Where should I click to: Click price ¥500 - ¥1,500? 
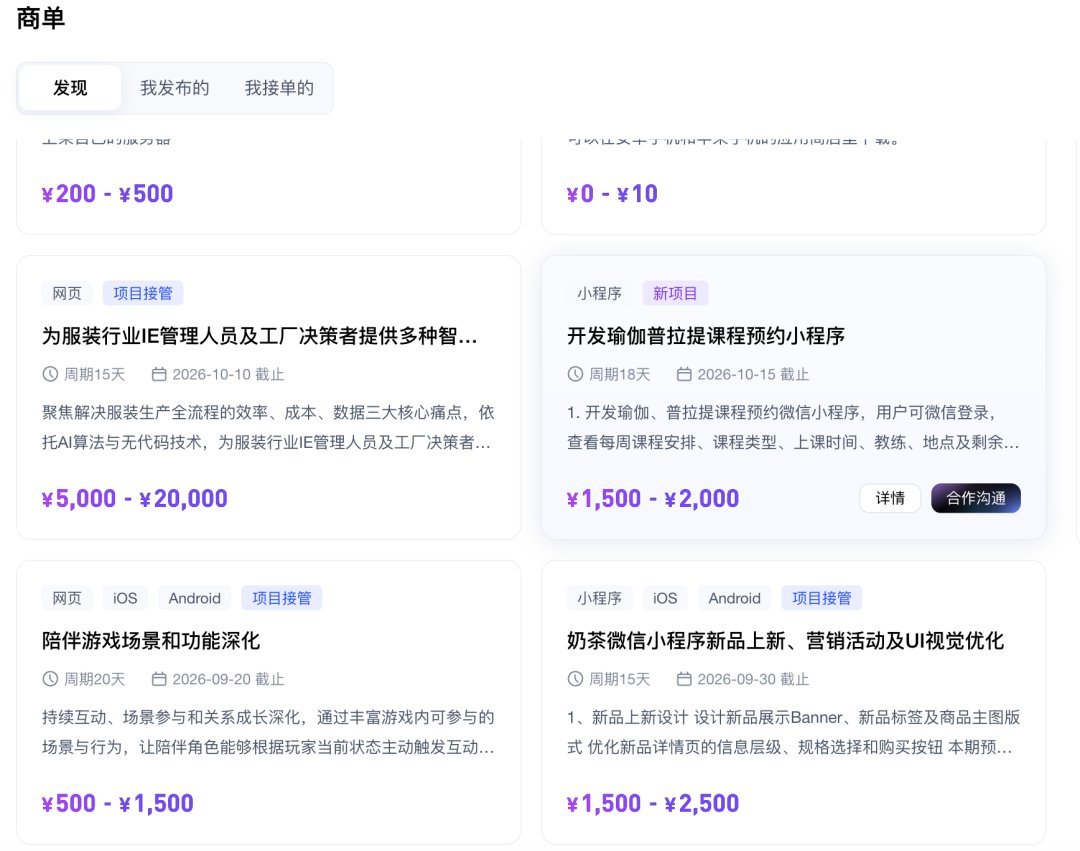pyautogui.click(x=118, y=804)
